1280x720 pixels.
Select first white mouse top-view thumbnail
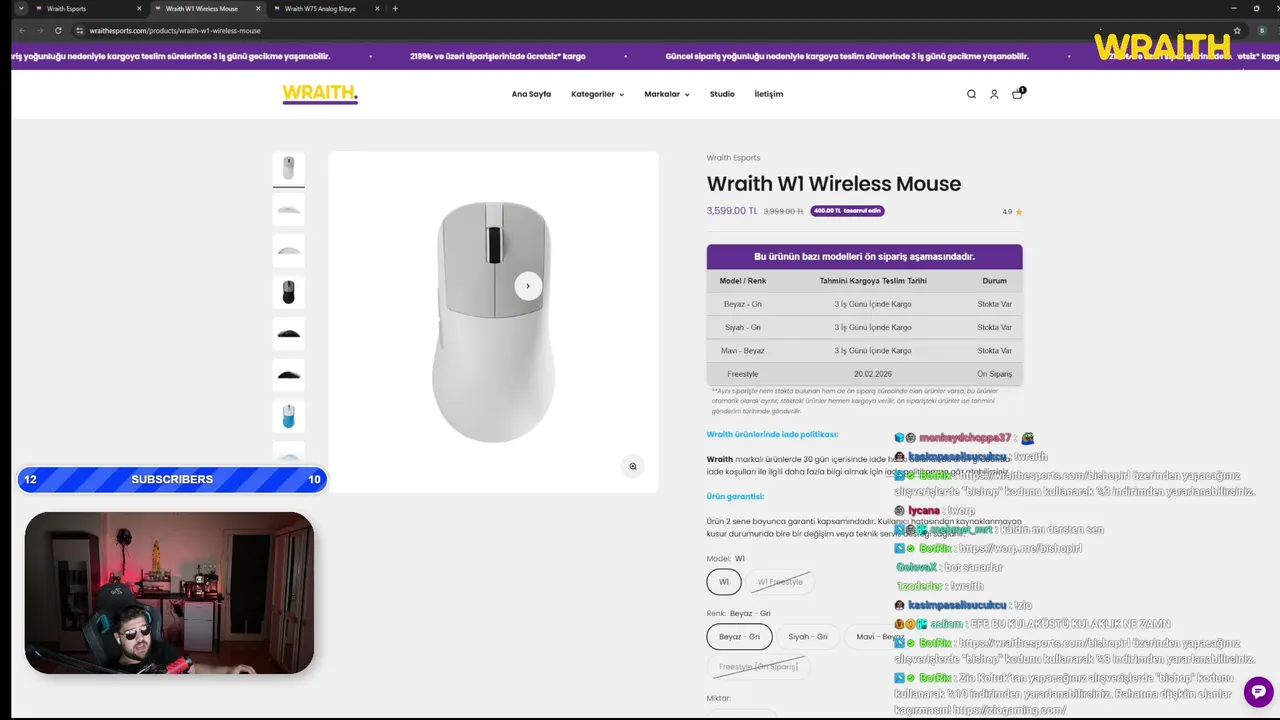[289, 168]
